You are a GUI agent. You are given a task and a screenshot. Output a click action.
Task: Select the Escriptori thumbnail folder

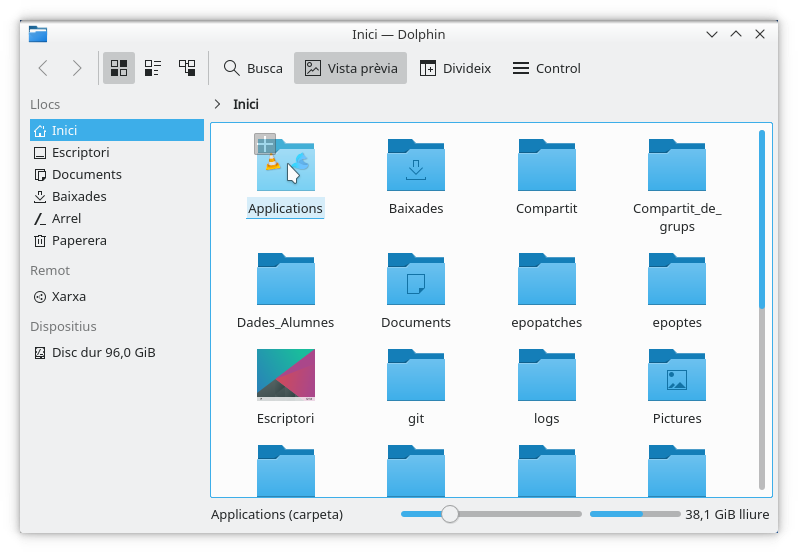286,375
